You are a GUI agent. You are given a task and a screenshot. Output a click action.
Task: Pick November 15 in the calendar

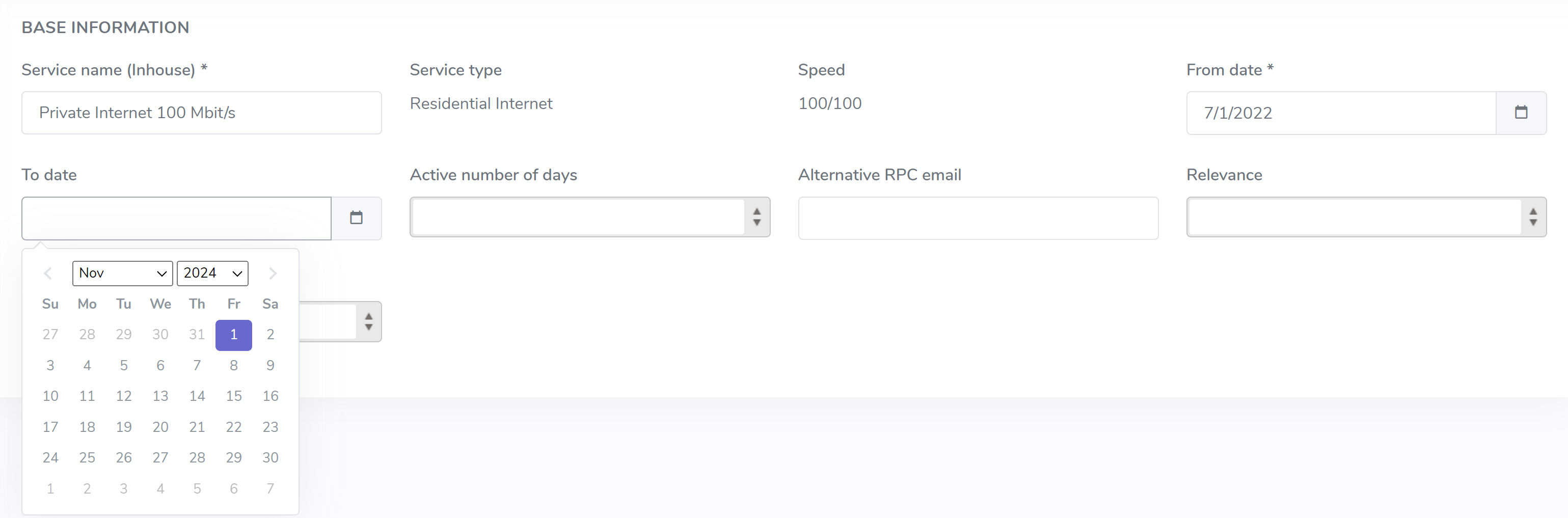tap(234, 396)
